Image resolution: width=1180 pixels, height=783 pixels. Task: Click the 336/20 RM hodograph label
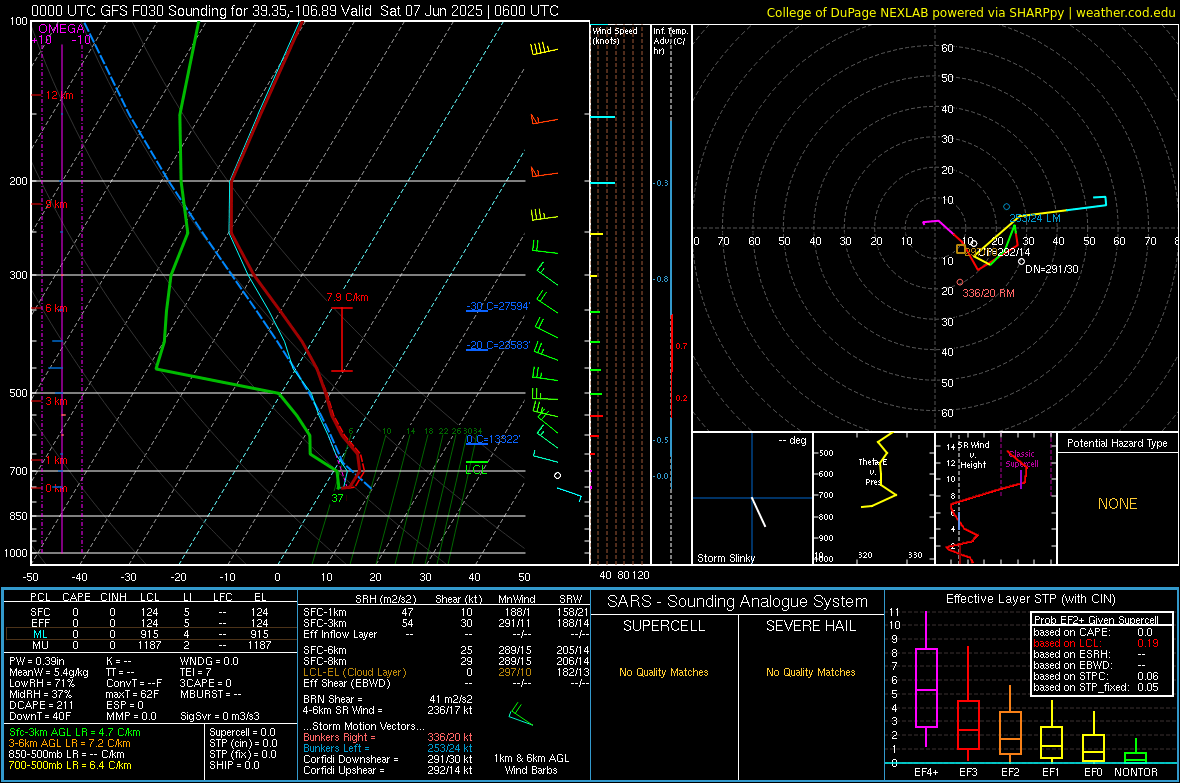[988, 293]
